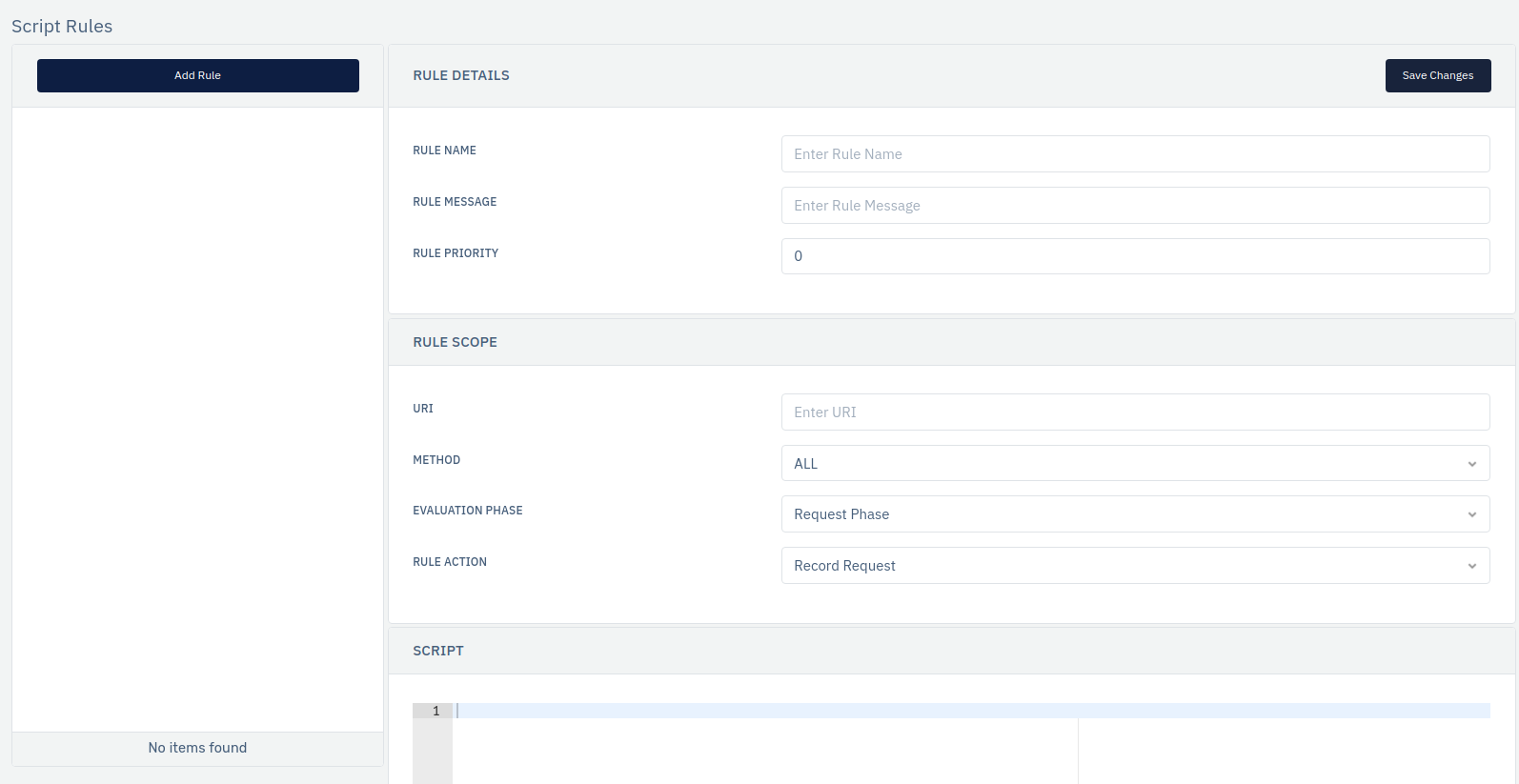
Task: Select the Rule Priority field
Action: coord(1135,256)
